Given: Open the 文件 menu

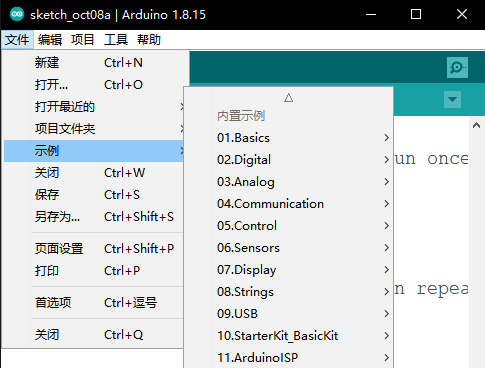Looking at the screenshot, I should point(17,40).
